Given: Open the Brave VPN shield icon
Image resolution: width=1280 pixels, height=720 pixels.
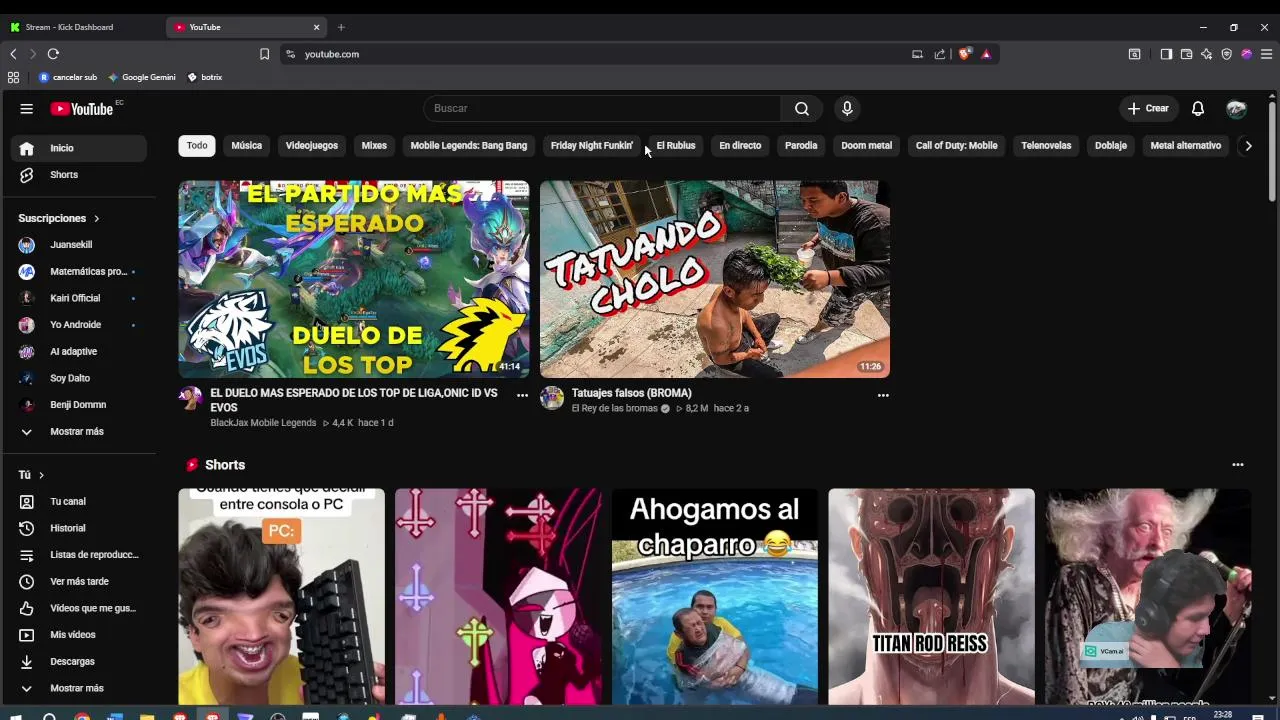Looking at the screenshot, I should [x=1226, y=54].
